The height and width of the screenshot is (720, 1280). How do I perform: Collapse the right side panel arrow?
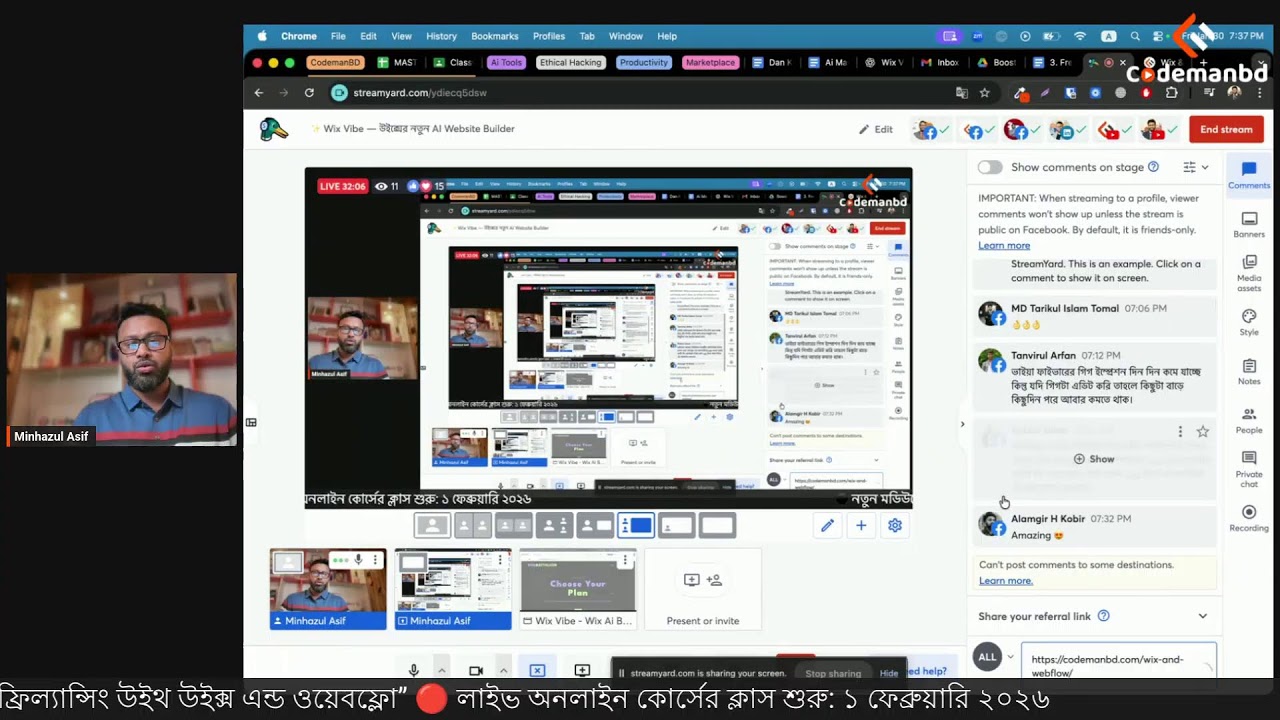pos(962,424)
